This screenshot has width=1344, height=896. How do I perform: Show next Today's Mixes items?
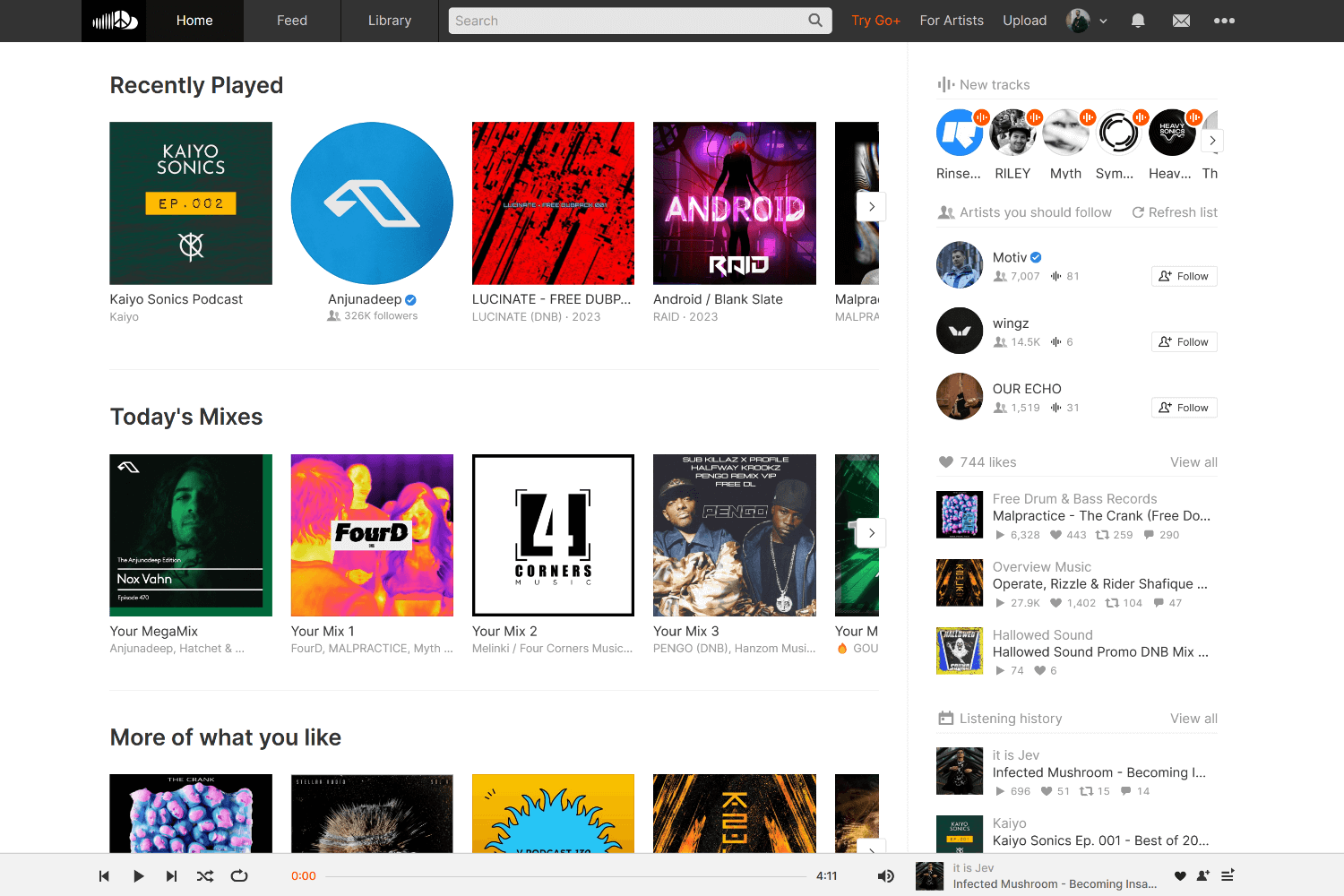tap(871, 532)
